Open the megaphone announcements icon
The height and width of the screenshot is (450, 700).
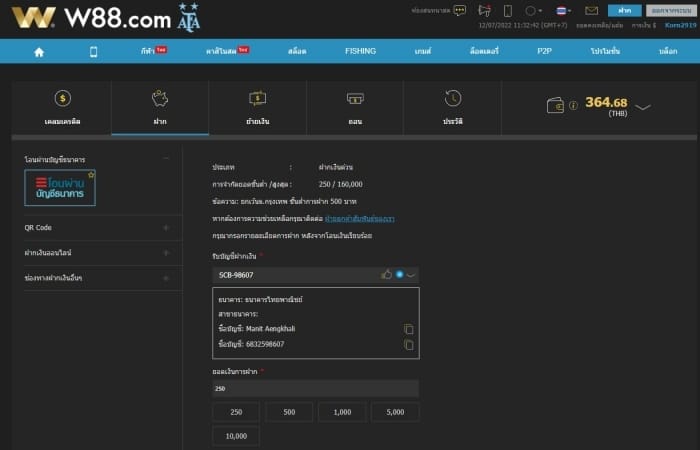pyautogui.click(x=484, y=10)
